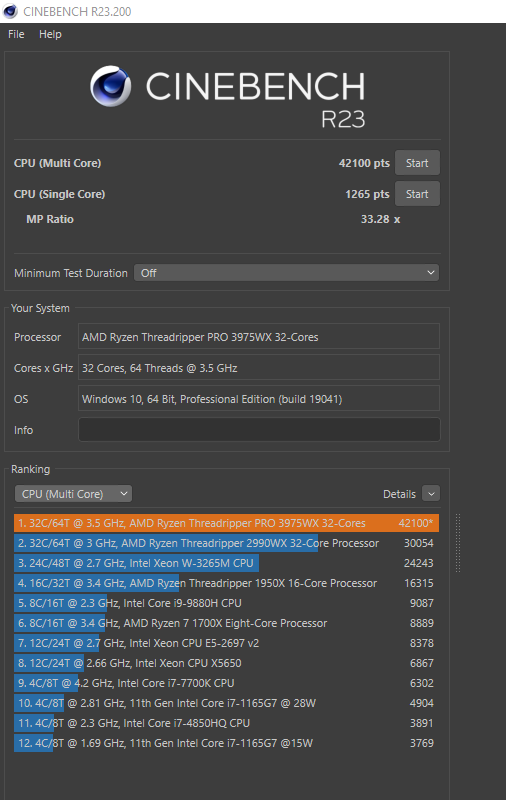Select the Xeon E5-2697 v2 ranking row

[x=226, y=643]
